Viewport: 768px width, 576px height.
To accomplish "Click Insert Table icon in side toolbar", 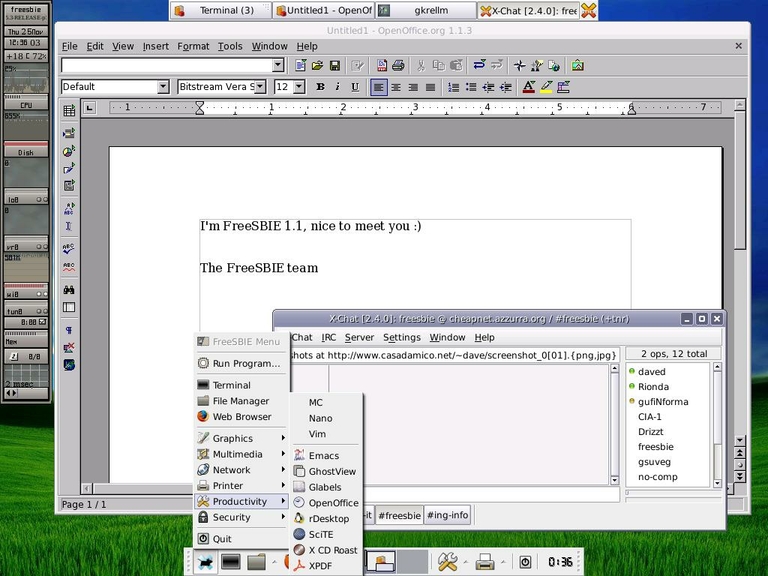I will tap(69, 111).
